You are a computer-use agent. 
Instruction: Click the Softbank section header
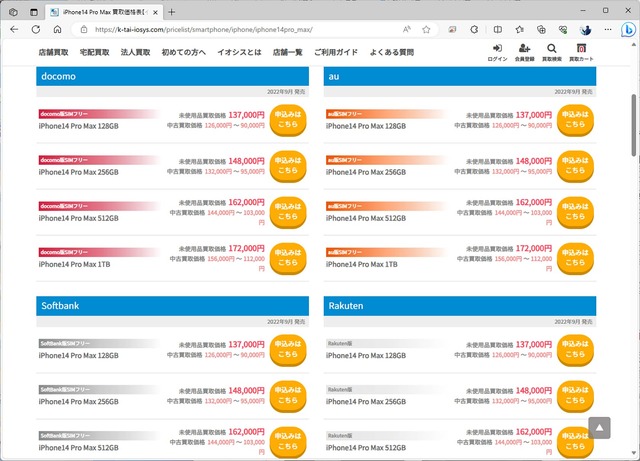point(172,306)
